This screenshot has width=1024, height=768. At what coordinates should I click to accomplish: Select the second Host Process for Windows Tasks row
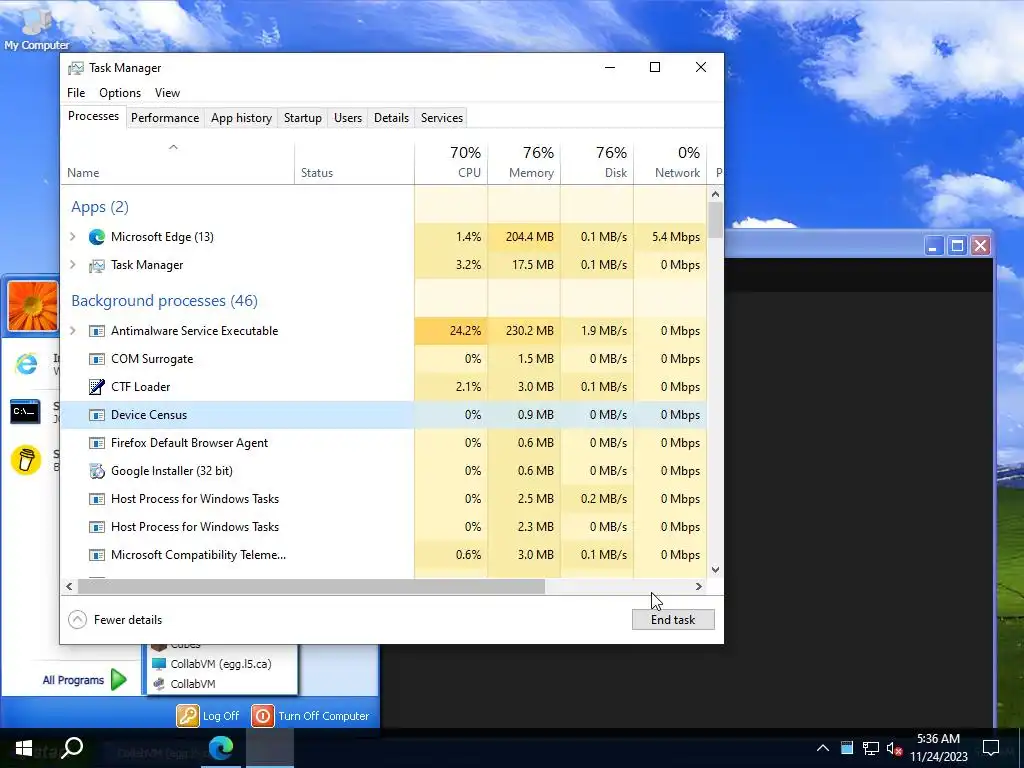(x=384, y=527)
